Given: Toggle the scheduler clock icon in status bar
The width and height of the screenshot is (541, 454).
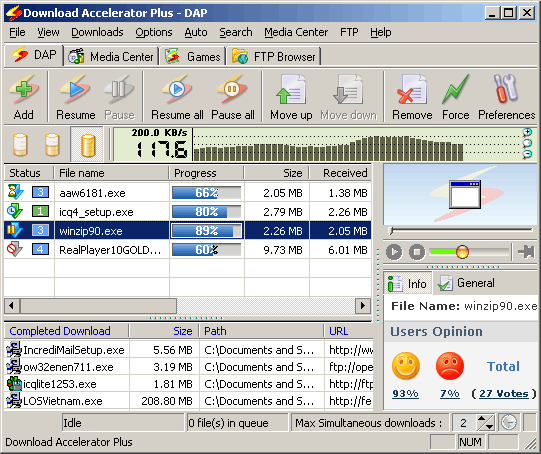Looking at the screenshot, I should 509,422.
